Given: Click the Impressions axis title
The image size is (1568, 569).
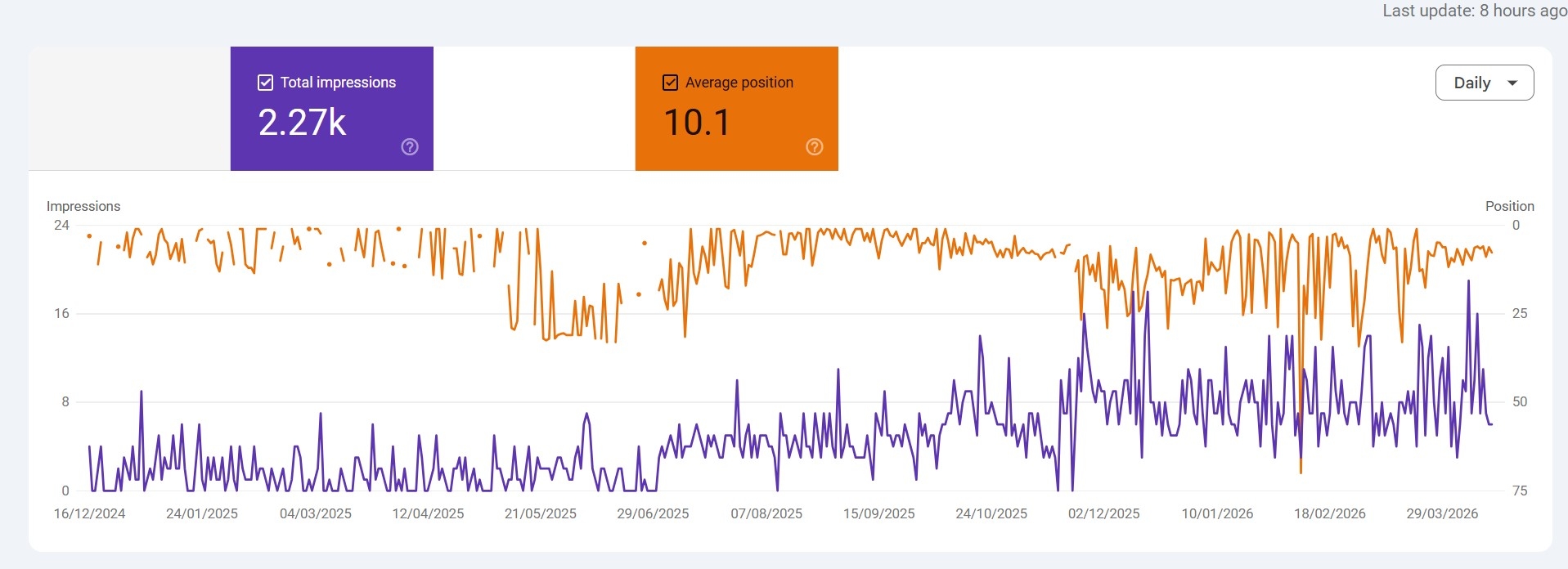Looking at the screenshot, I should tap(83, 206).
